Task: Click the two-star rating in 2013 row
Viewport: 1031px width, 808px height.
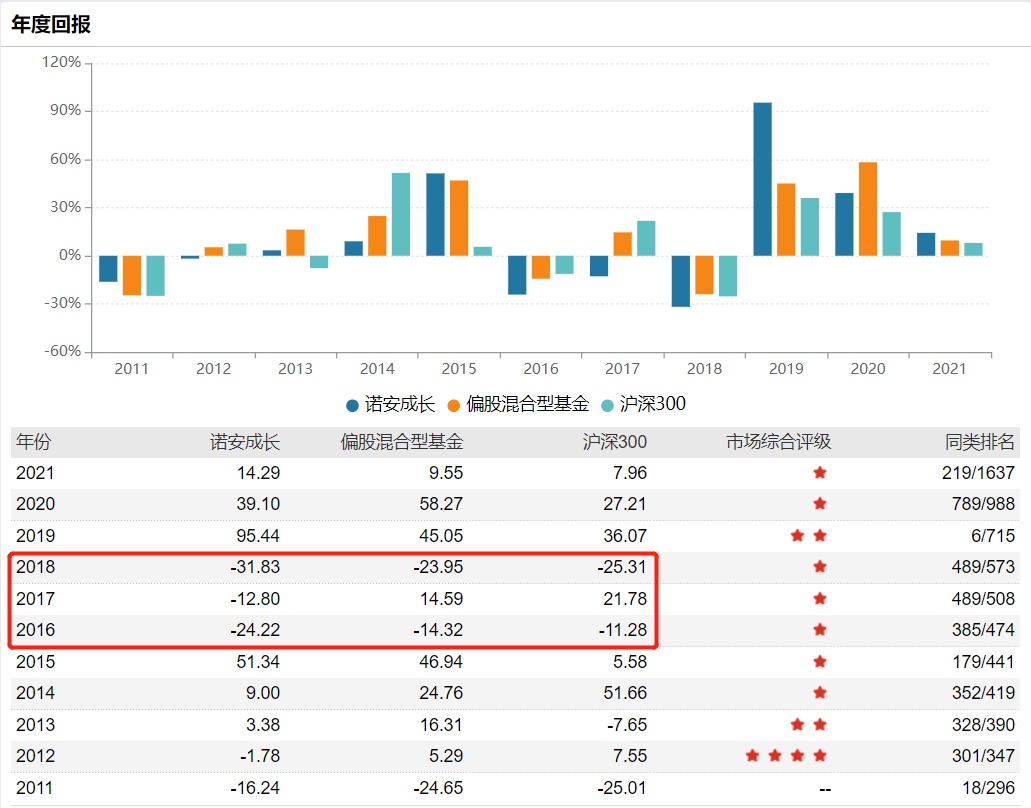Action: click(x=809, y=725)
